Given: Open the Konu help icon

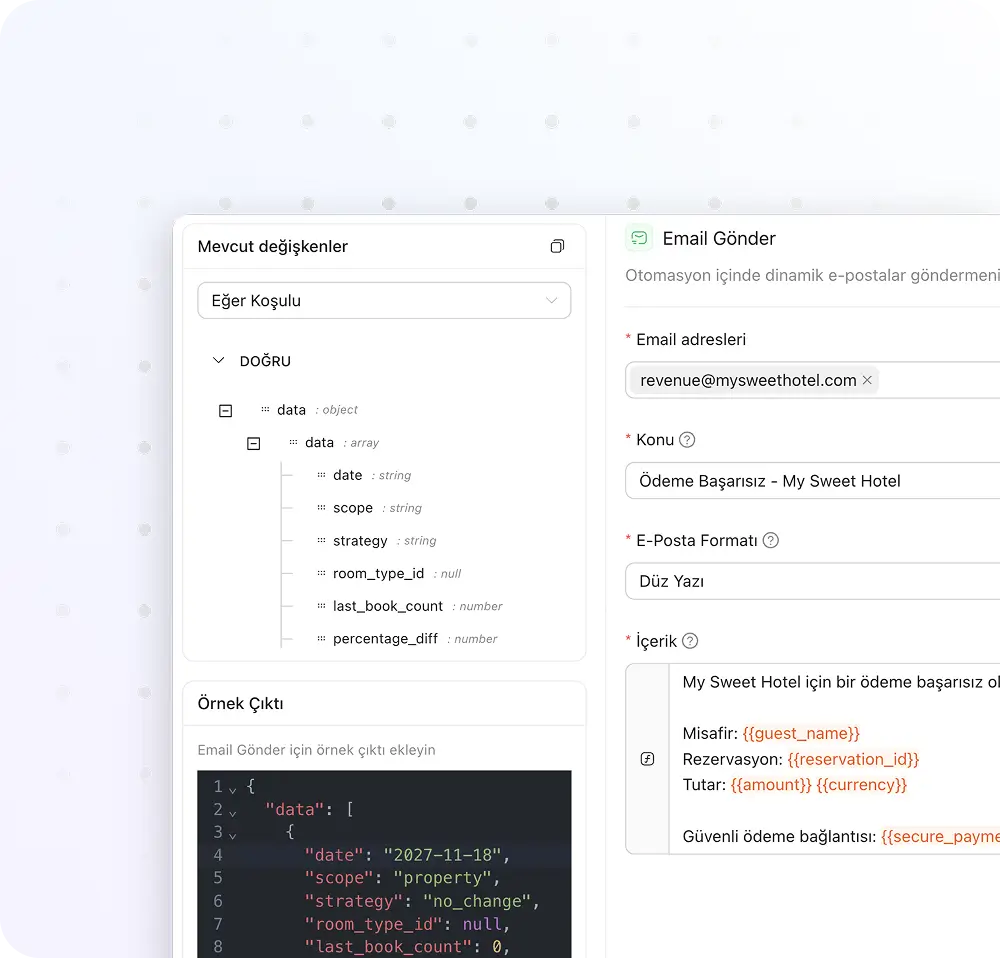Looking at the screenshot, I should 687,440.
